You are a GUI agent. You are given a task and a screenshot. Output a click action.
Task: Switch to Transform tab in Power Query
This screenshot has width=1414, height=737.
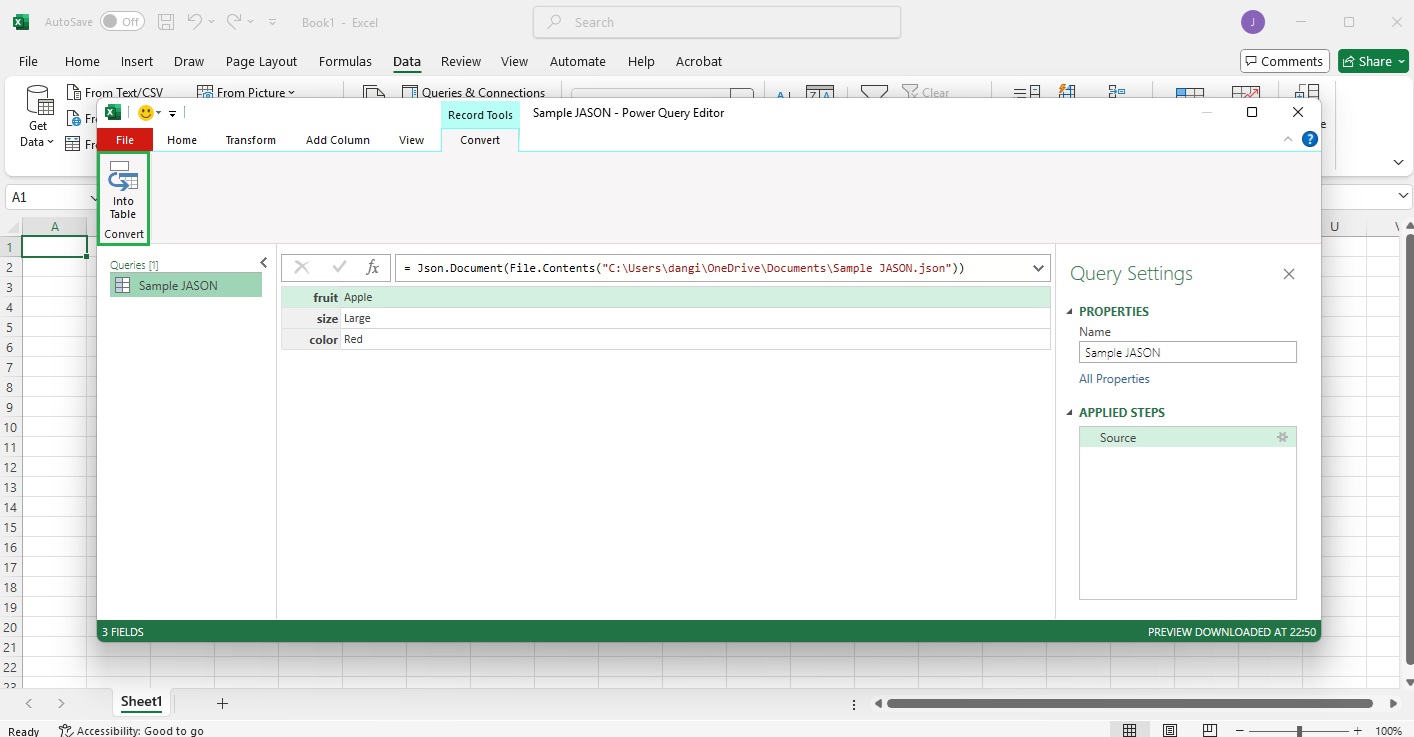(250, 140)
